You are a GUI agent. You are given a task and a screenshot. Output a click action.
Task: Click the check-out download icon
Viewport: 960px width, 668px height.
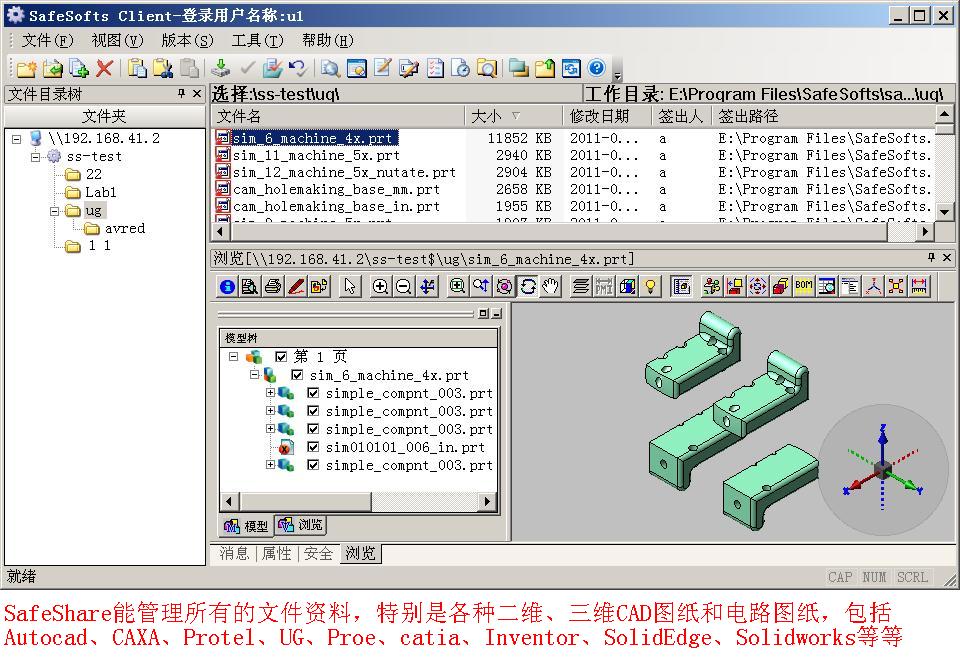pyautogui.click(x=220, y=68)
